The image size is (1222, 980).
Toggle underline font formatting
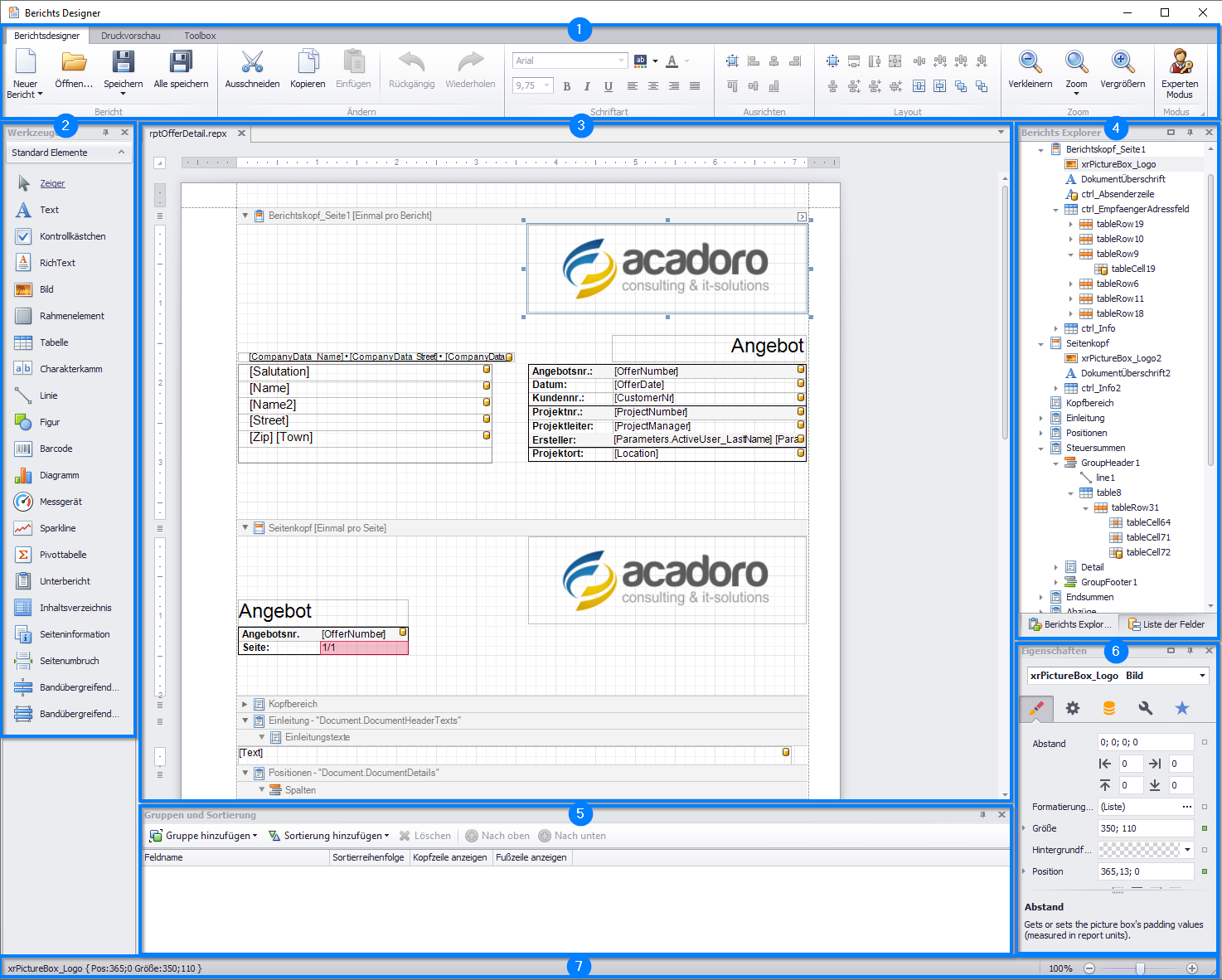point(609,86)
